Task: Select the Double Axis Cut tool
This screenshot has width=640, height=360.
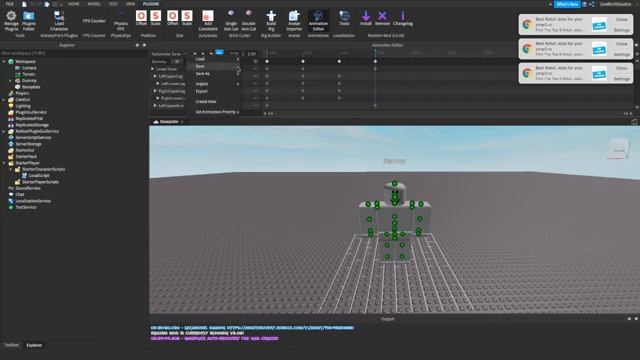Action: point(249,20)
